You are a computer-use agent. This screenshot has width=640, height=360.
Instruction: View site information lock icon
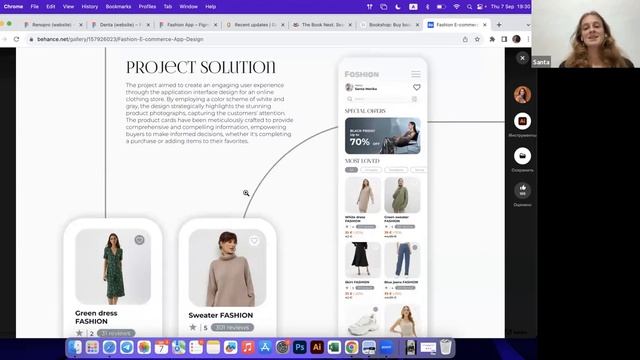31,39
